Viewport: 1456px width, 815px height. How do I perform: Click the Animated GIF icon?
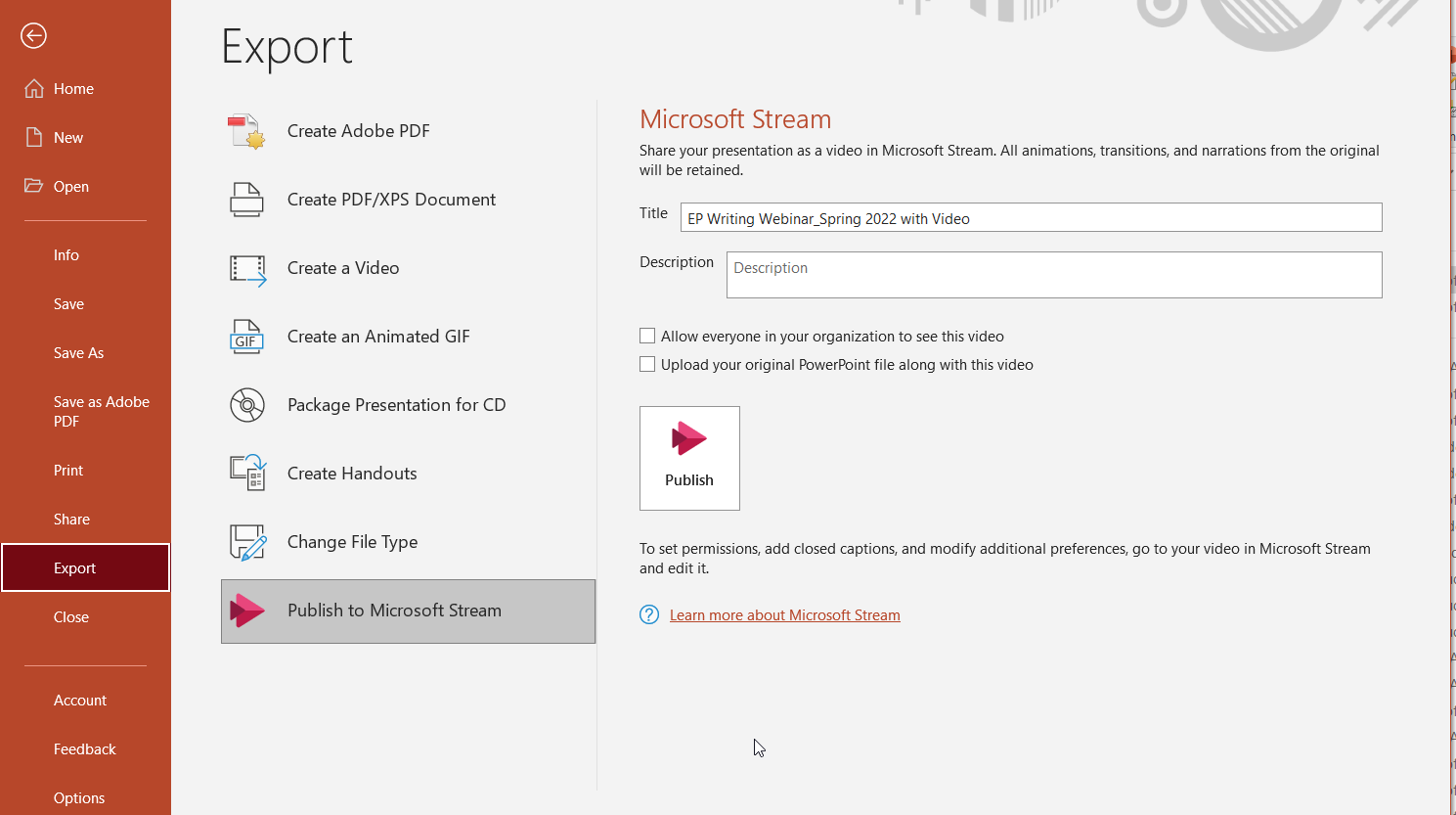point(246,337)
